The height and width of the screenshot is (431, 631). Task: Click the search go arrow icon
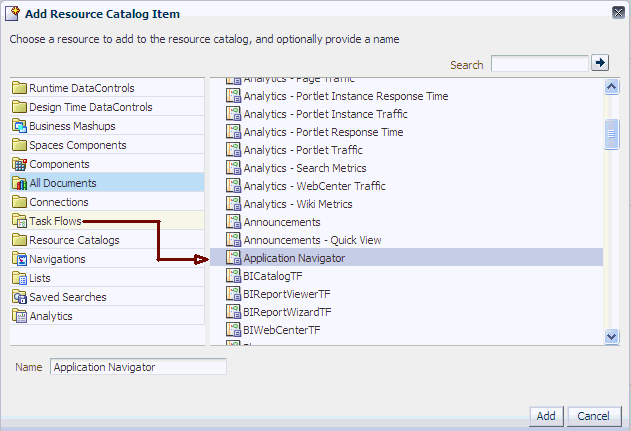click(600, 63)
